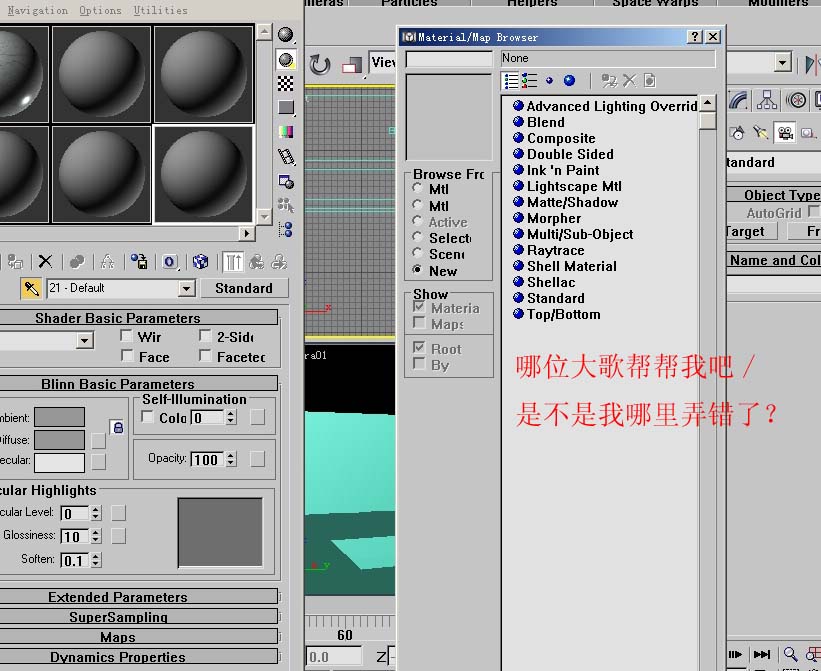Viewport: 821px width, 671px height.
Task: Click the Video Color Check icon
Action: pos(286,131)
